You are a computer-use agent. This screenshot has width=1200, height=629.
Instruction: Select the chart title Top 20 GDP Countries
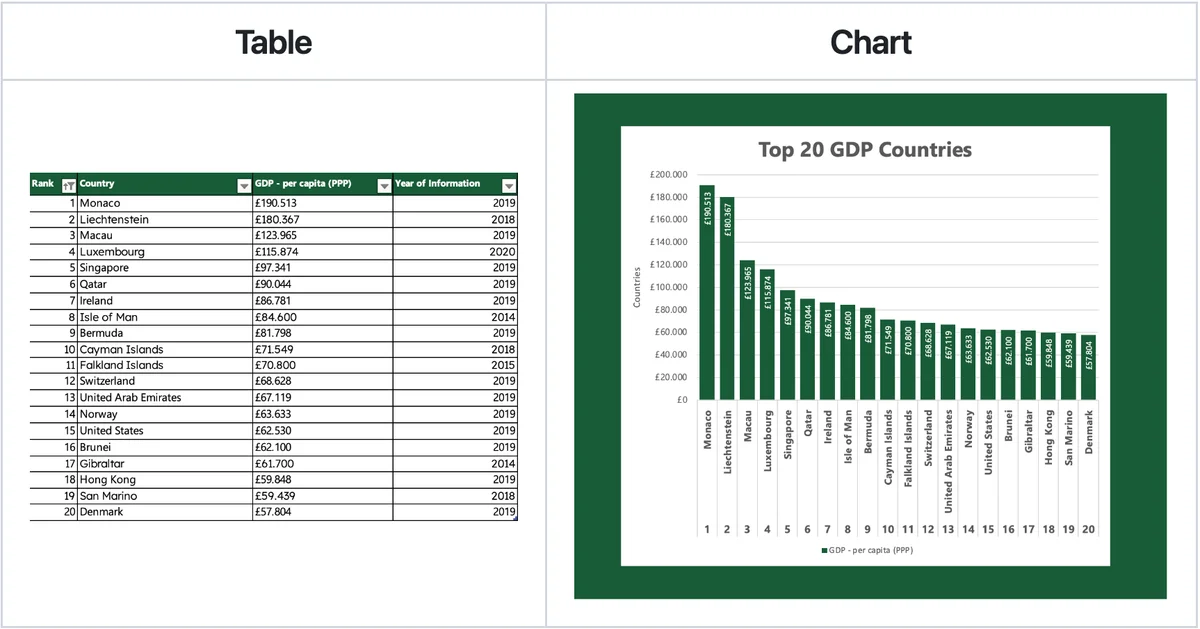pyautogui.click(x=866, y=150)
